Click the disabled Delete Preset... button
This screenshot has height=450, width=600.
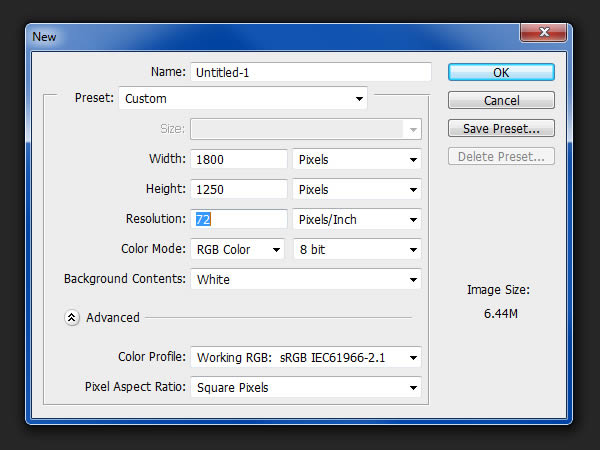(501, 156)
